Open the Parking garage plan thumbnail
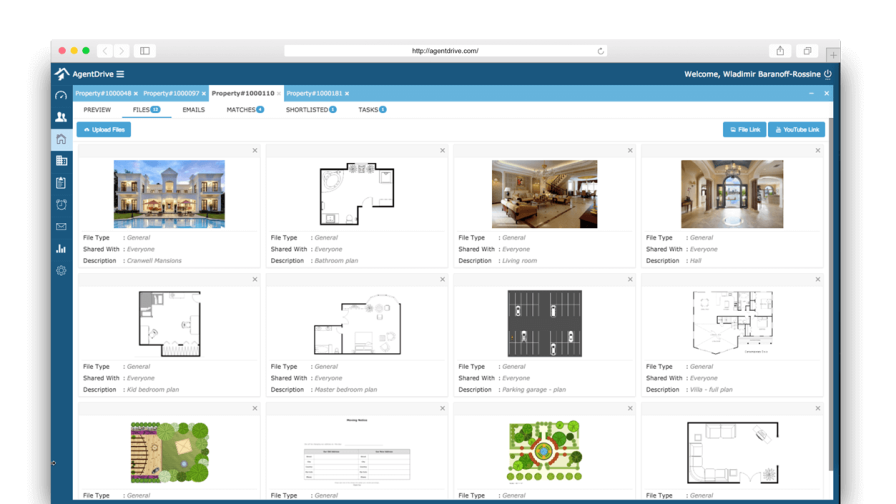This screenshot has width=896, height=504. [545, 323]
